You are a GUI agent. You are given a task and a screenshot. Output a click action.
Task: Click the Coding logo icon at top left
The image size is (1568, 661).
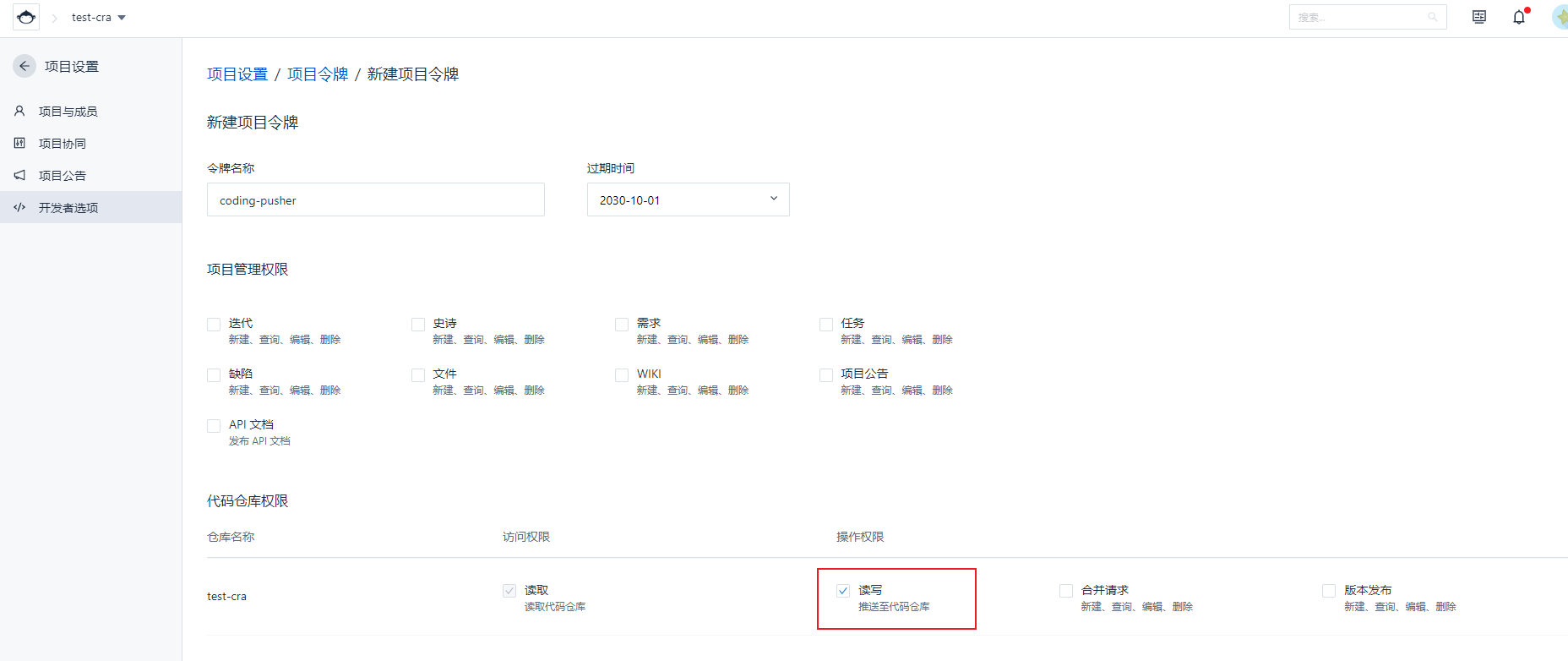tap(26, 17)
